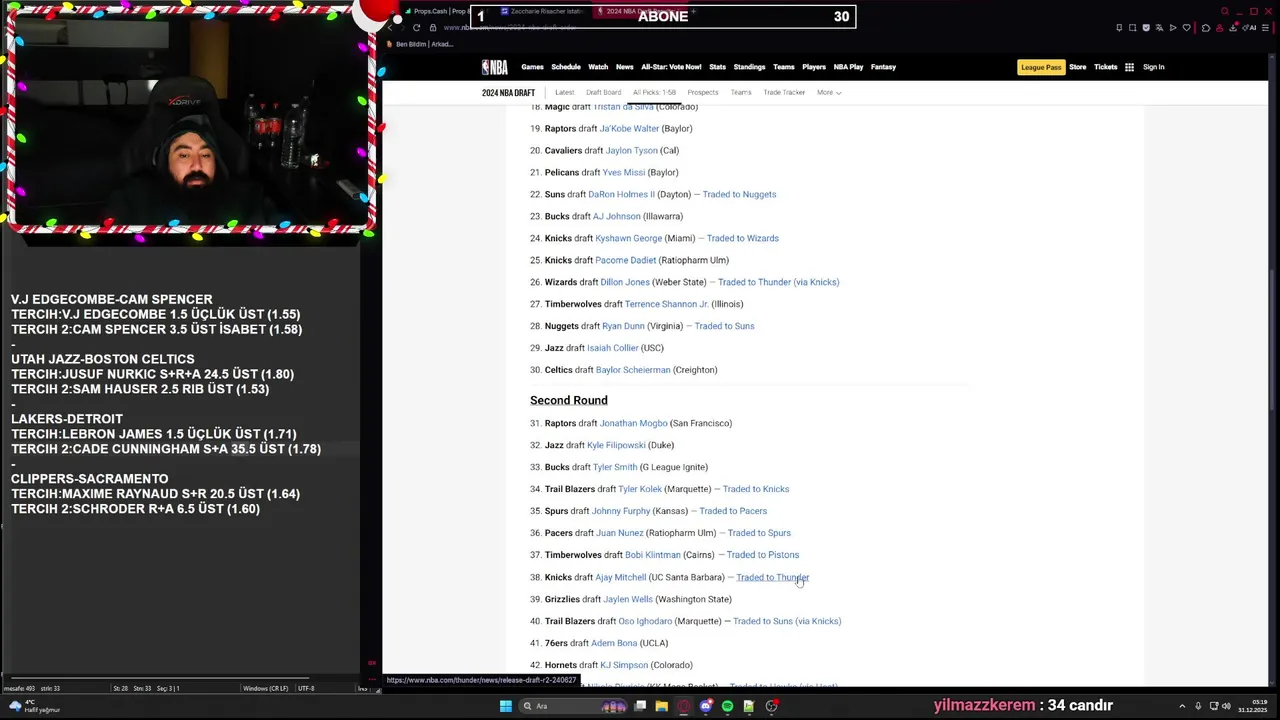Click the LAKERS-DETROIT line in the notes

67,419
